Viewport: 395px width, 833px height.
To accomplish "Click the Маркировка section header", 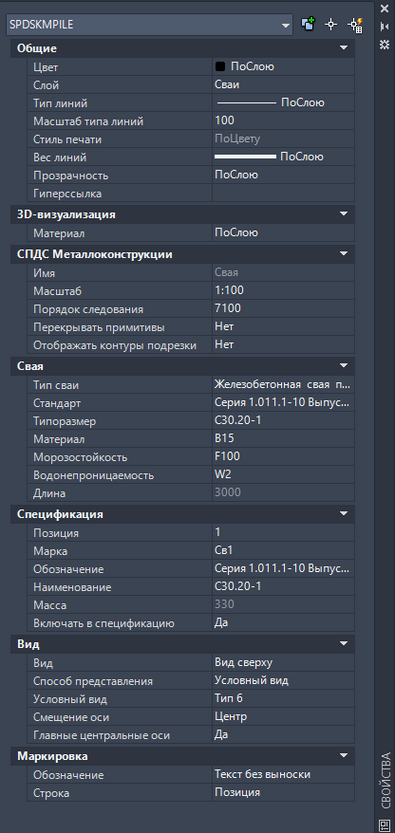I will coord(183,755).
